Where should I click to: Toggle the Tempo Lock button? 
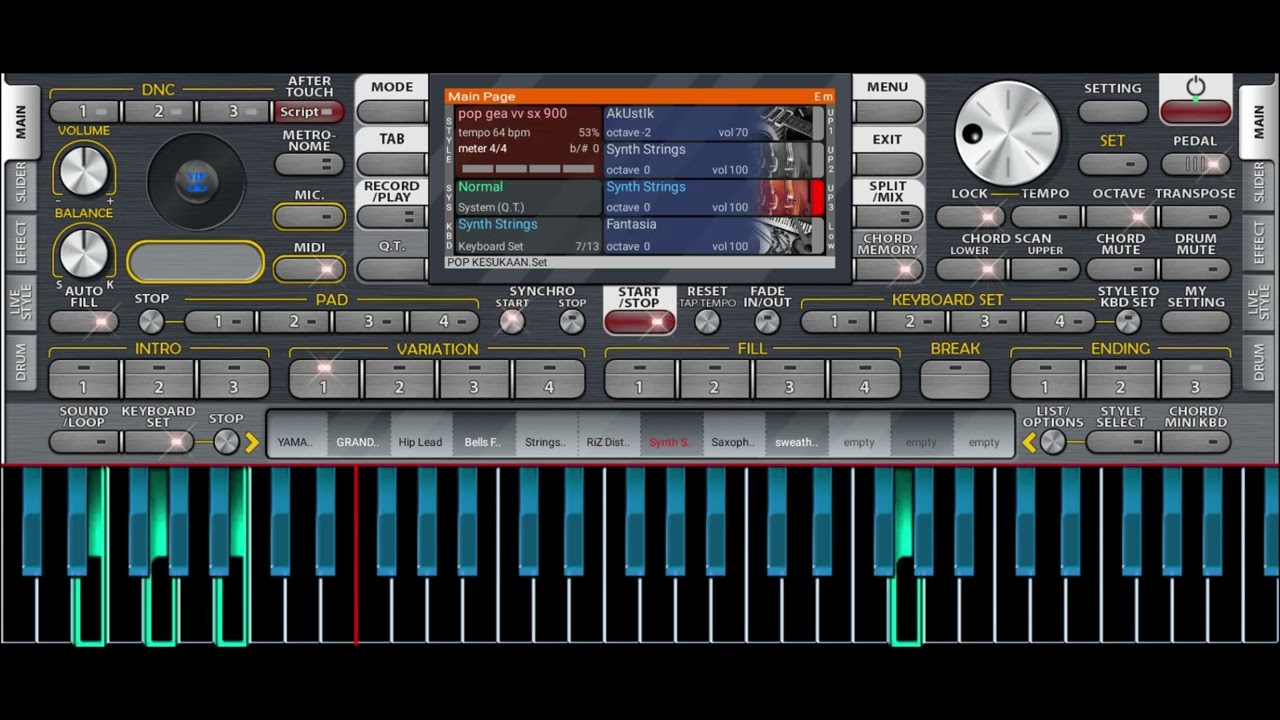click(x=970, y=217)
